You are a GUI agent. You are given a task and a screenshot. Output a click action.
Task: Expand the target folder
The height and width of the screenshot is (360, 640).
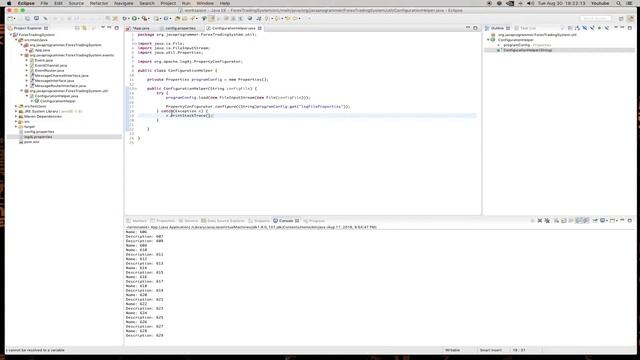coord(16,127)
